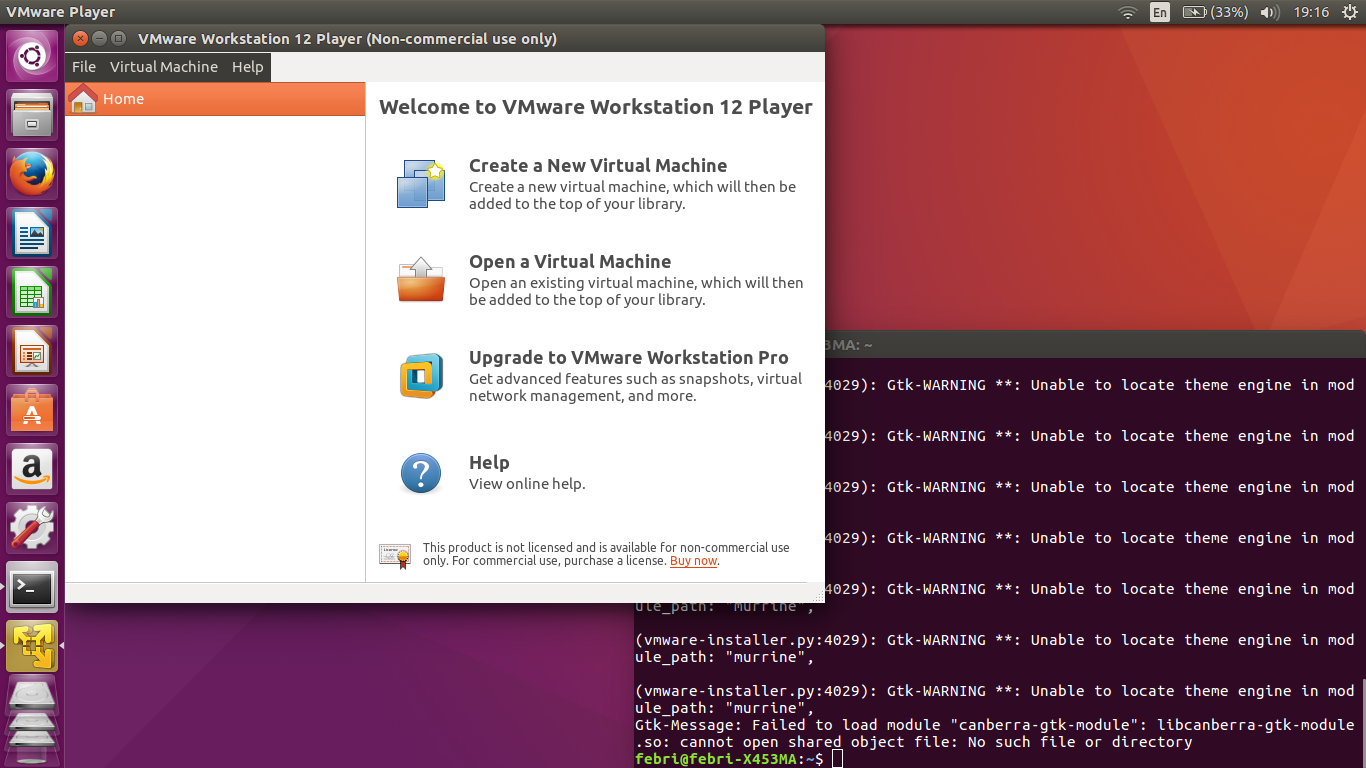Click the Create a New Virtual Machine heading
The height and width of the screenshot is (768, 1366).
click(598, 166)
